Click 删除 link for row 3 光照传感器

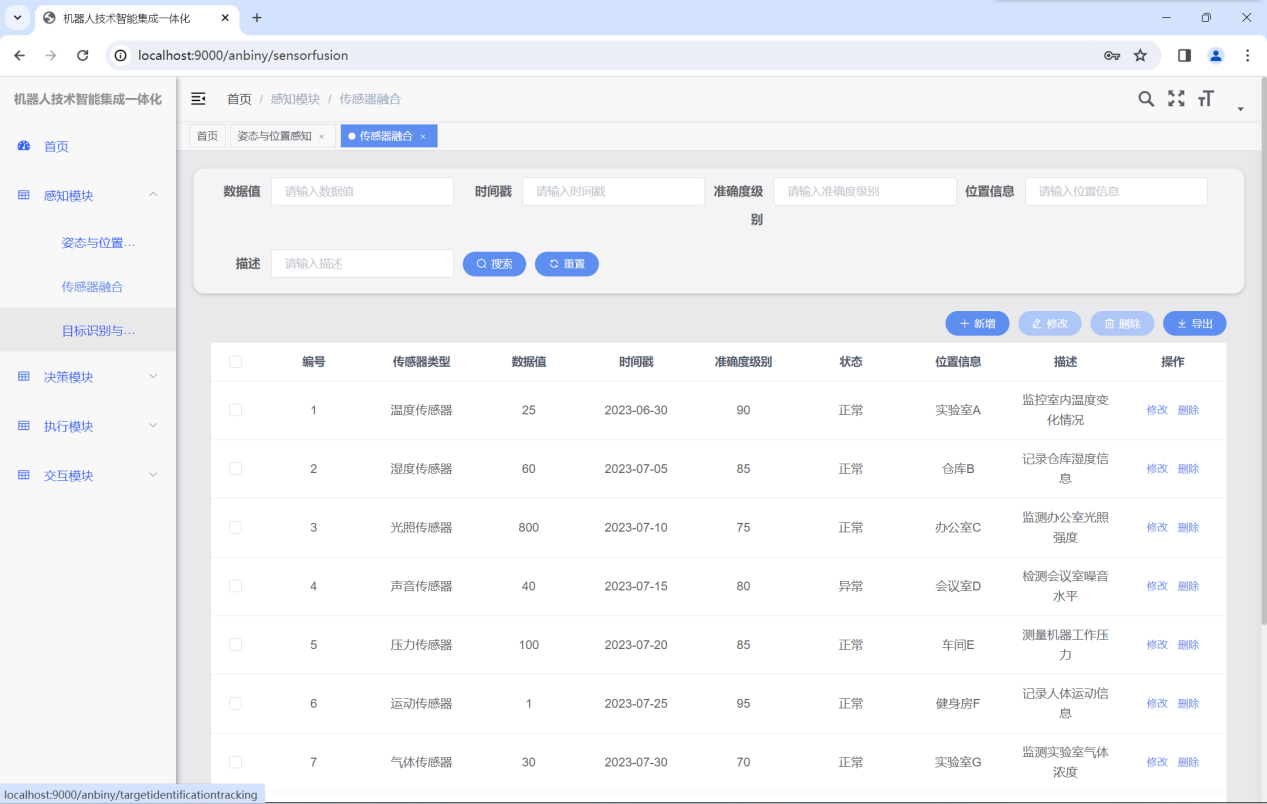[1188, 528]
